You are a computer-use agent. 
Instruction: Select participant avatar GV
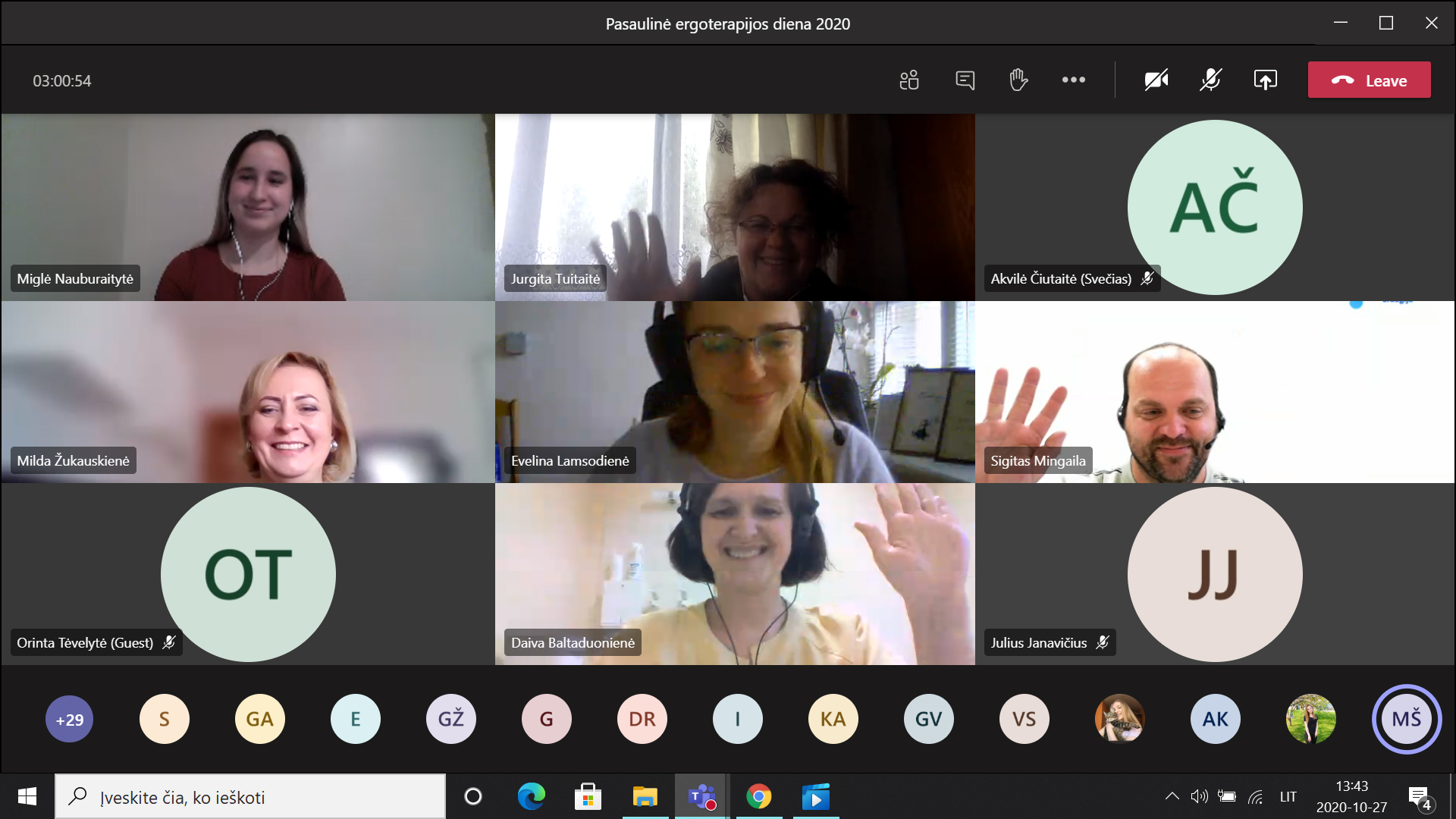pyautogui.click(x=929, y=719)
